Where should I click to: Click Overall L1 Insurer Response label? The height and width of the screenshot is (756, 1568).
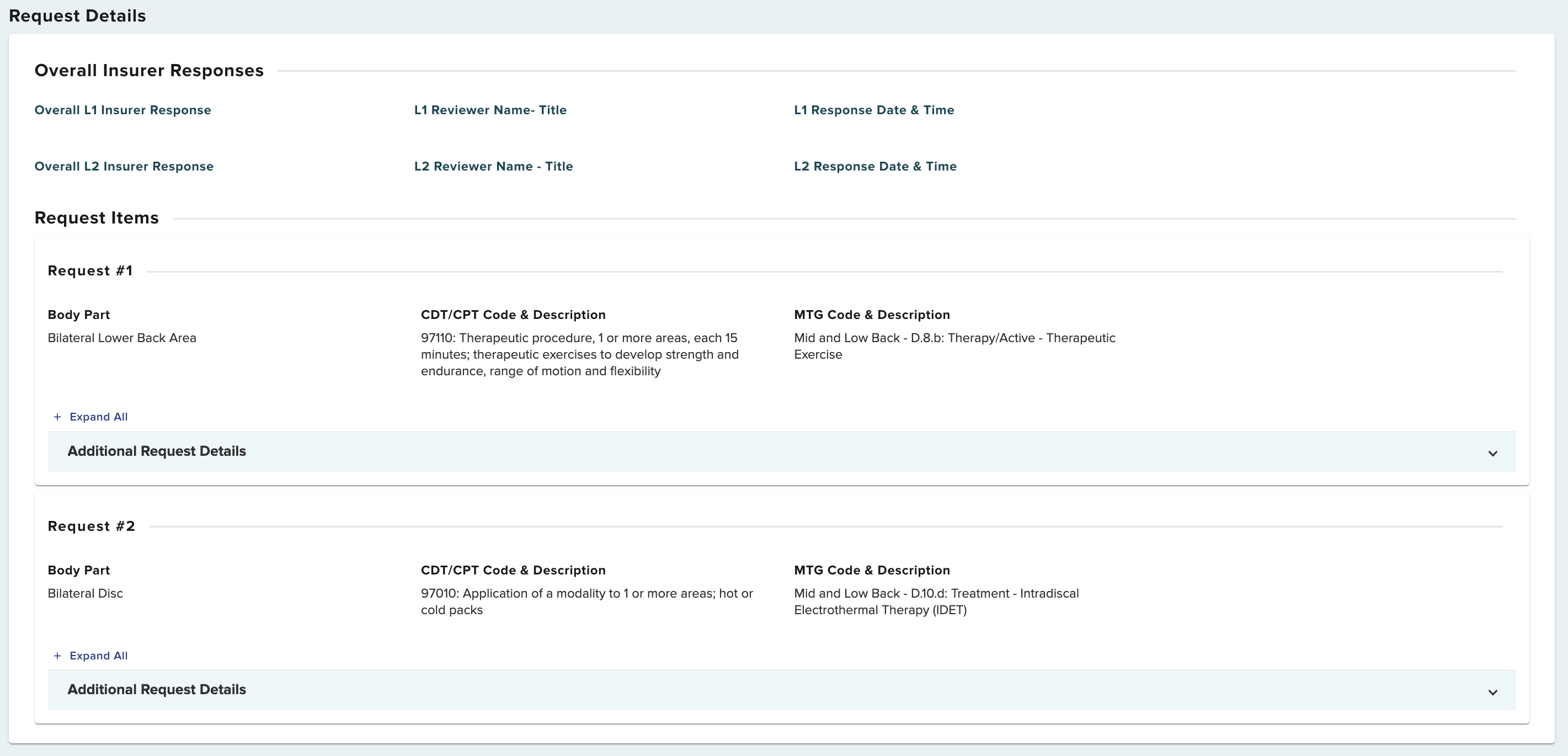tap(122, 110)
